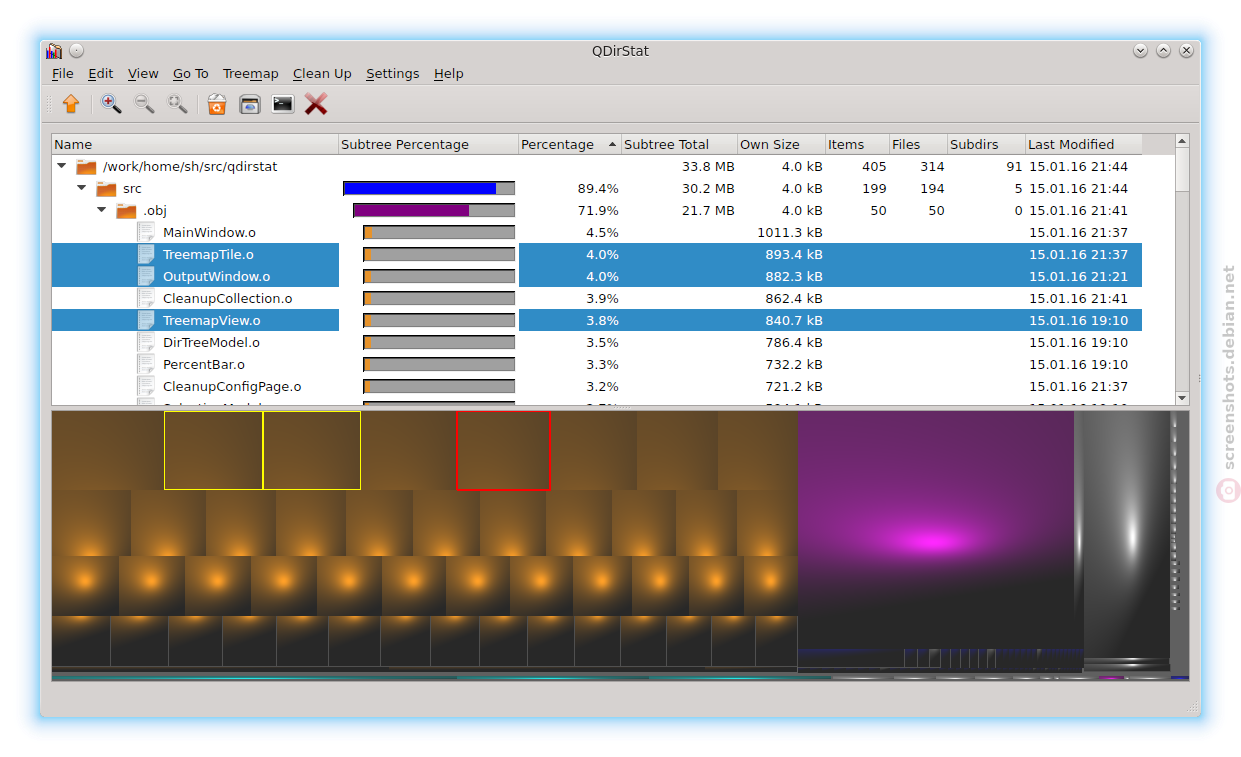Click MainWindow.o file icon
Screen dimensions: 1241x757
click(146, 233)
